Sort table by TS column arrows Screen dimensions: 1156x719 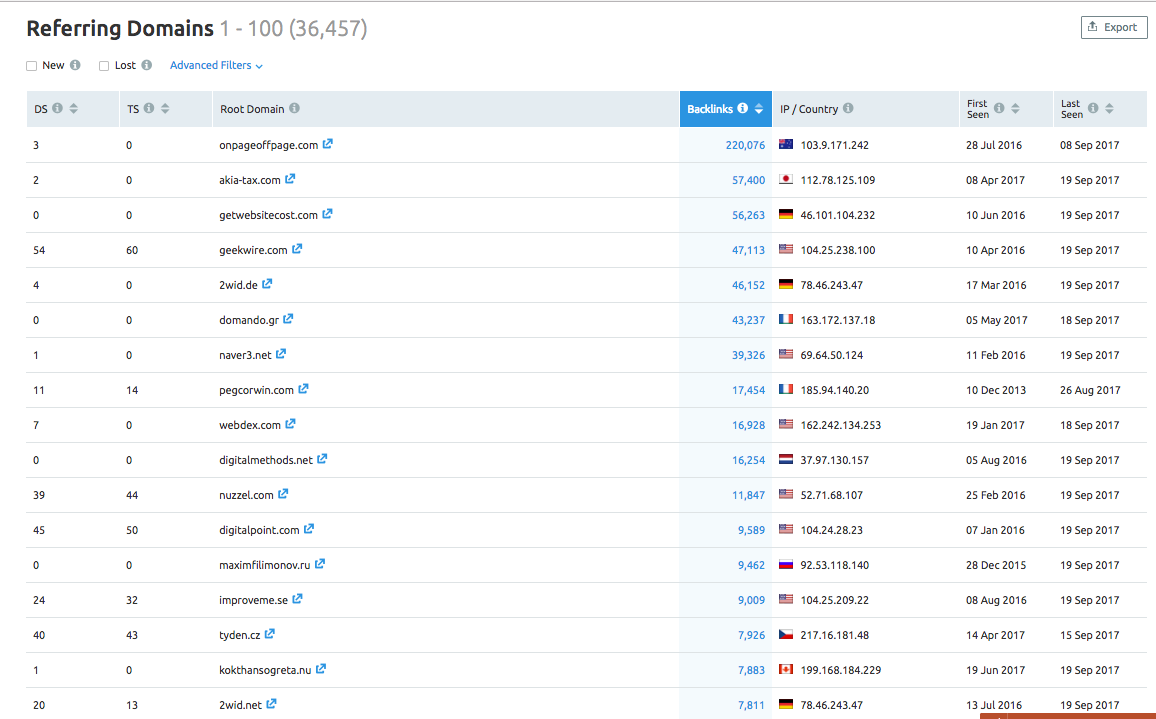pyautogui.click(x=165, y=108)
